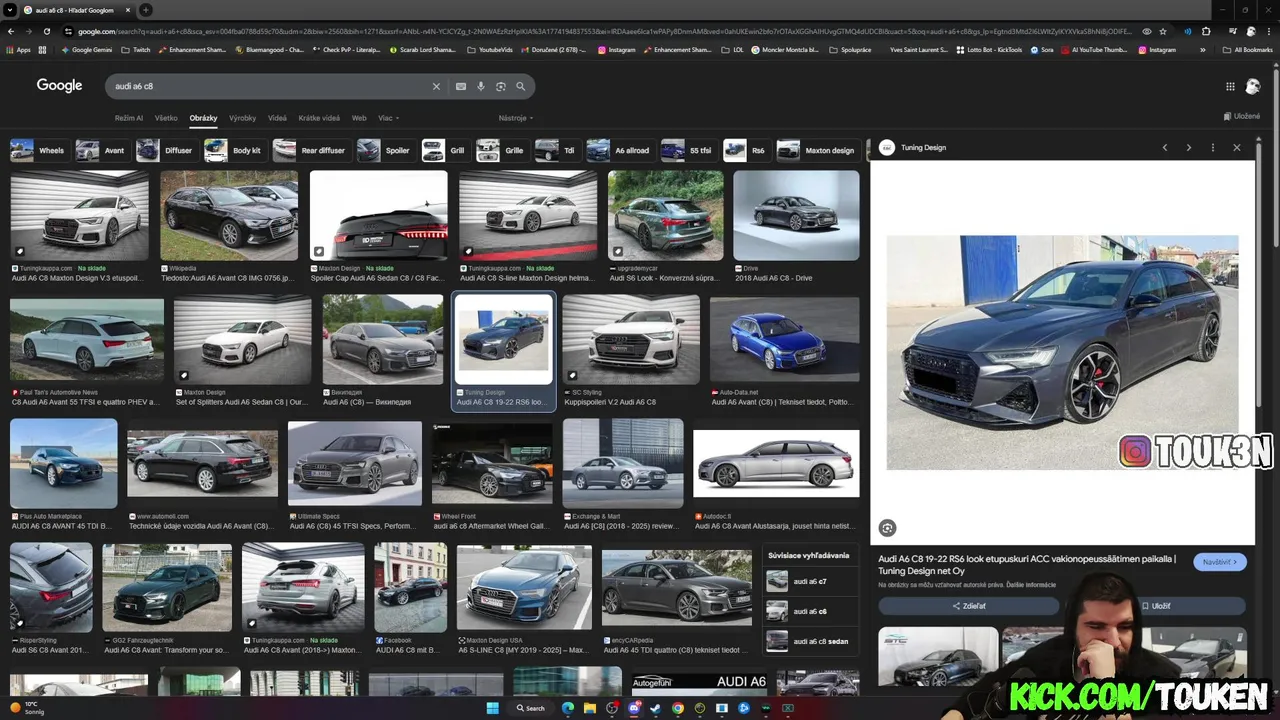This screenshot has width=1280, height=720.
Task: Open a new browser tab
Action: 146,10
